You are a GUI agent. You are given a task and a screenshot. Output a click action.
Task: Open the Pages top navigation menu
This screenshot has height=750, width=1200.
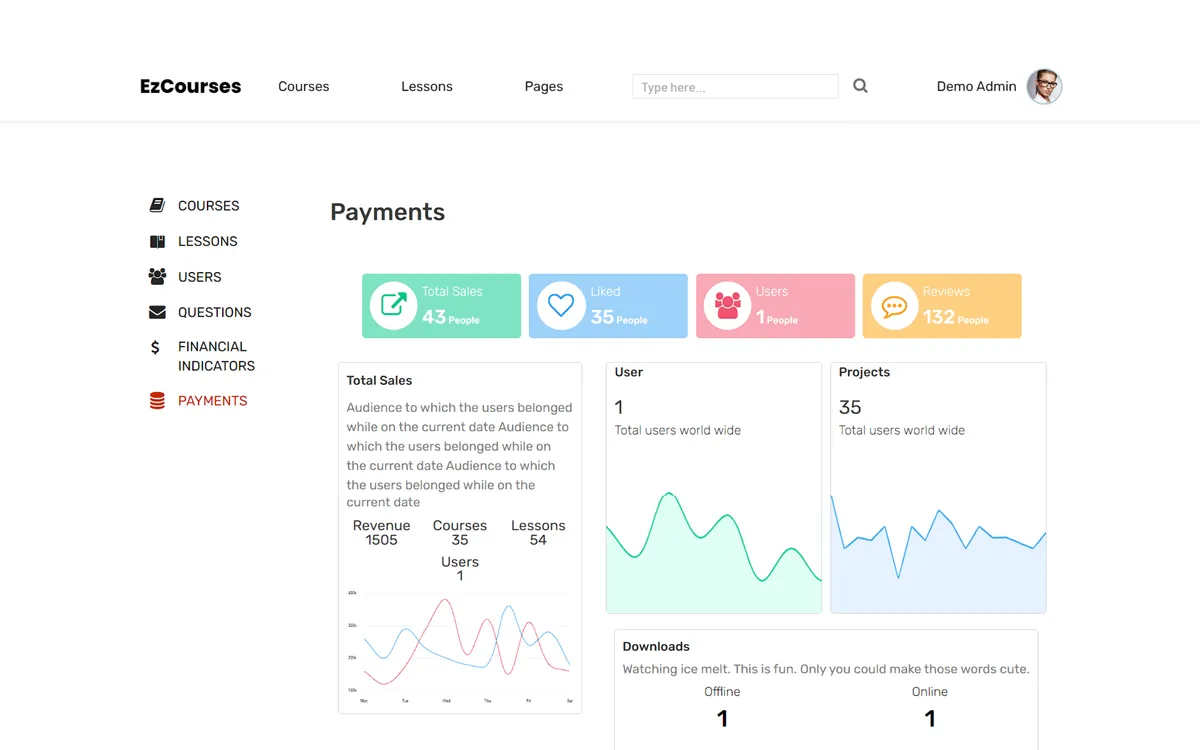click(x=544, y=87)
